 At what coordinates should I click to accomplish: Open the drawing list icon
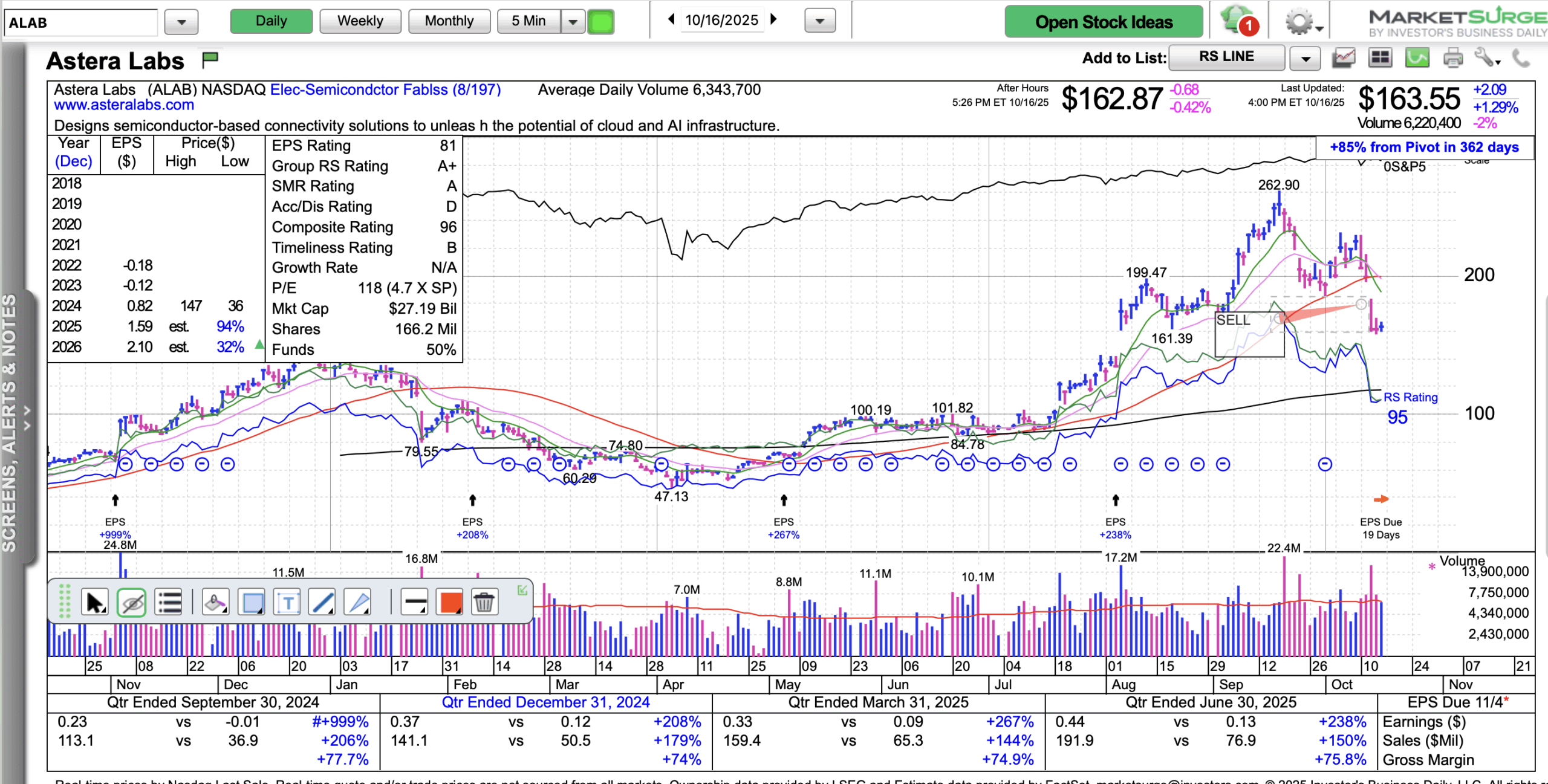[169, 603]
